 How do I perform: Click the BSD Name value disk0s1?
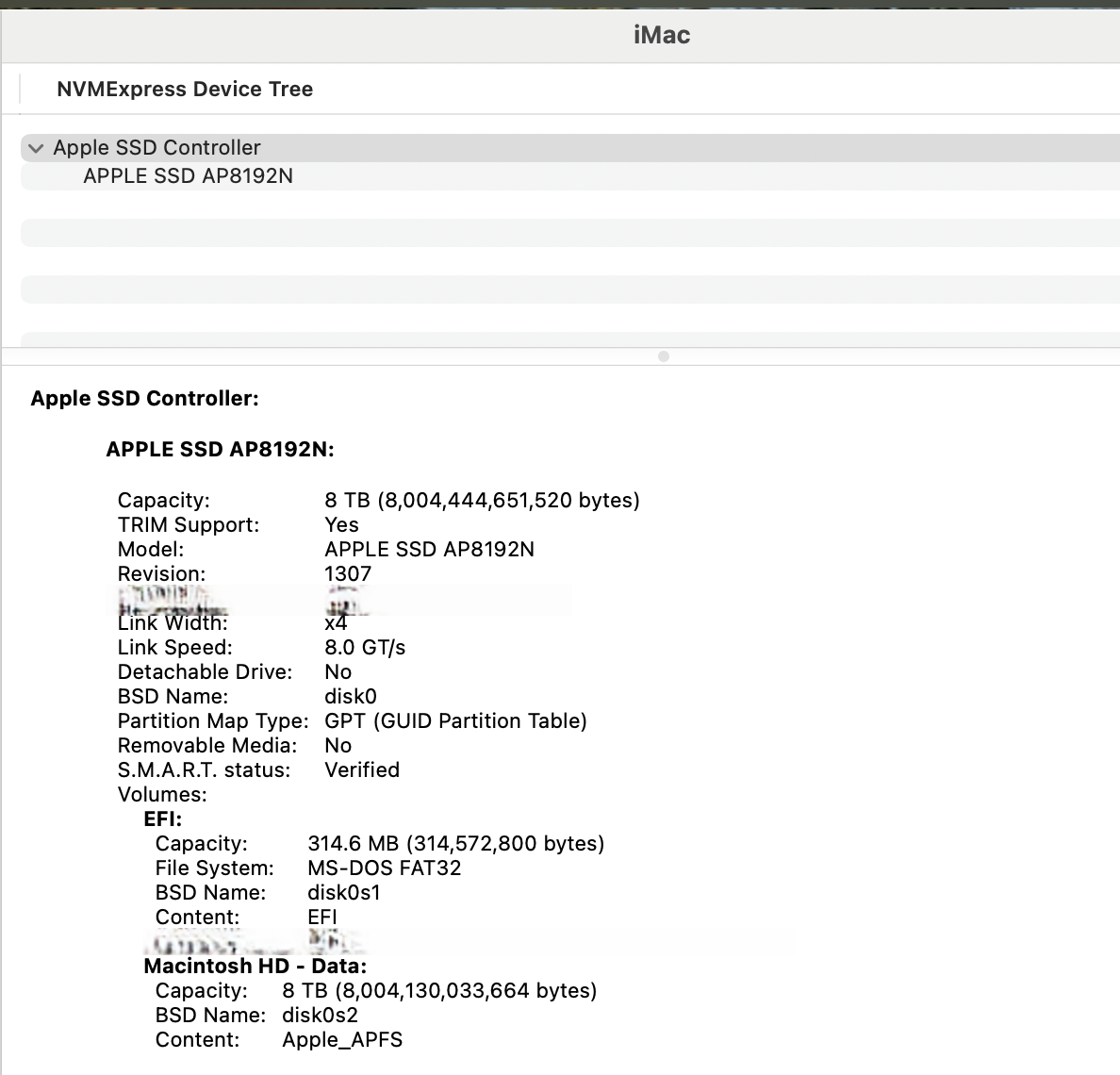click(x=343, y=893)
